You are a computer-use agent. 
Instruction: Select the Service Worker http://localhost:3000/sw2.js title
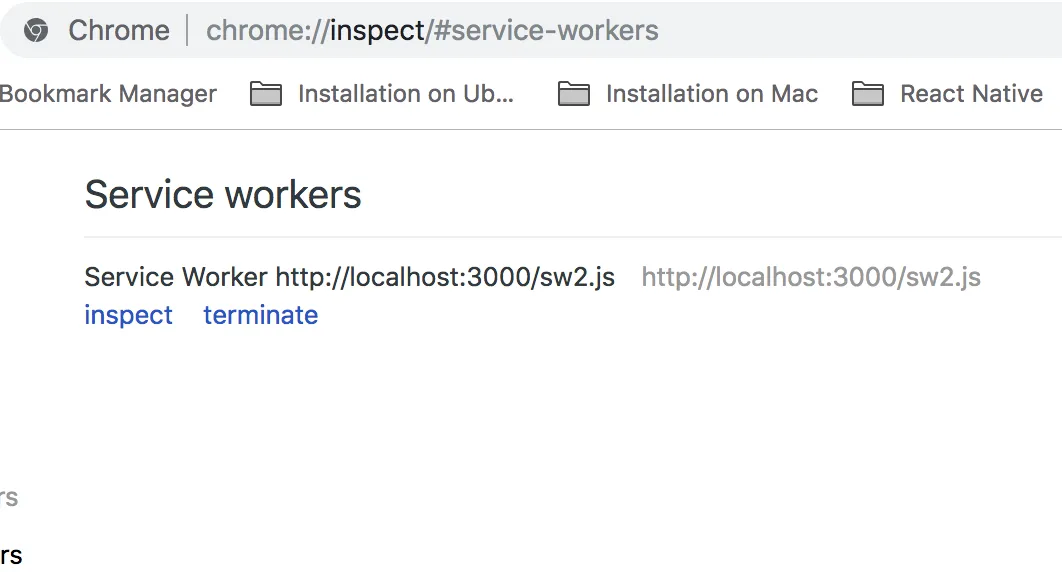(349, 277)
